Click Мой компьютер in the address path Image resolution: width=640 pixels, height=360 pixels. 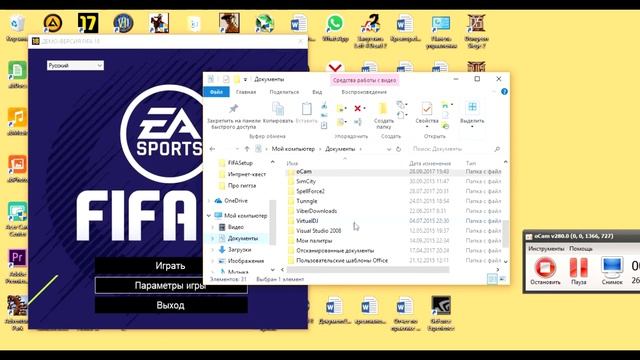click(293, 149)
